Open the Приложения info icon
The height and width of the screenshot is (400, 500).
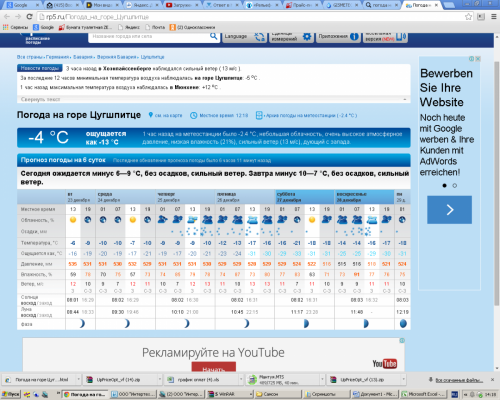(x=354, y=37)
